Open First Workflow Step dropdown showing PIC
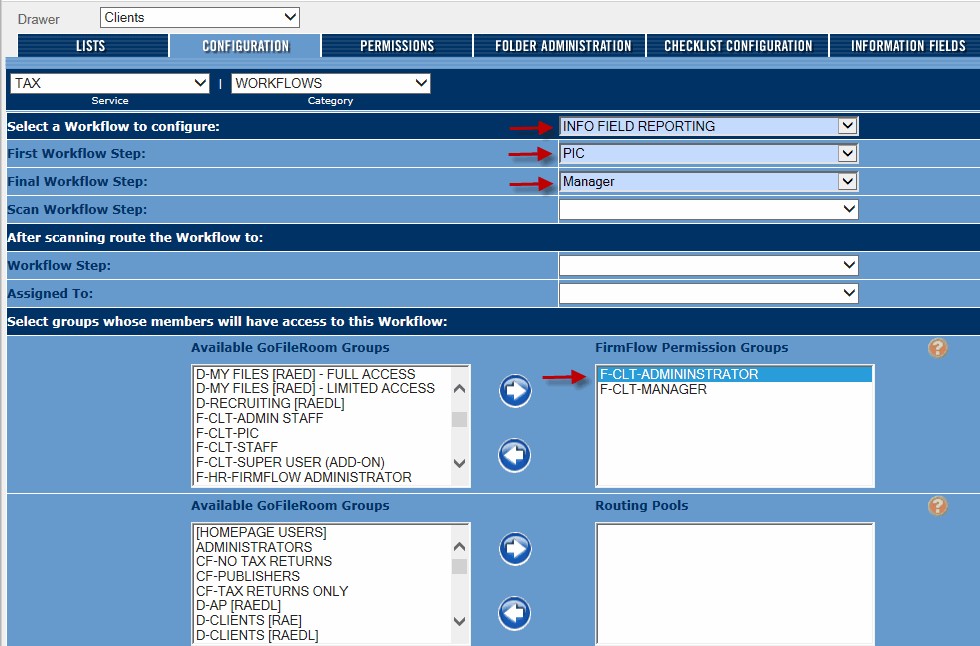Image resolution: width=980 pixels, height=646 pixels. tap(708, 154)
